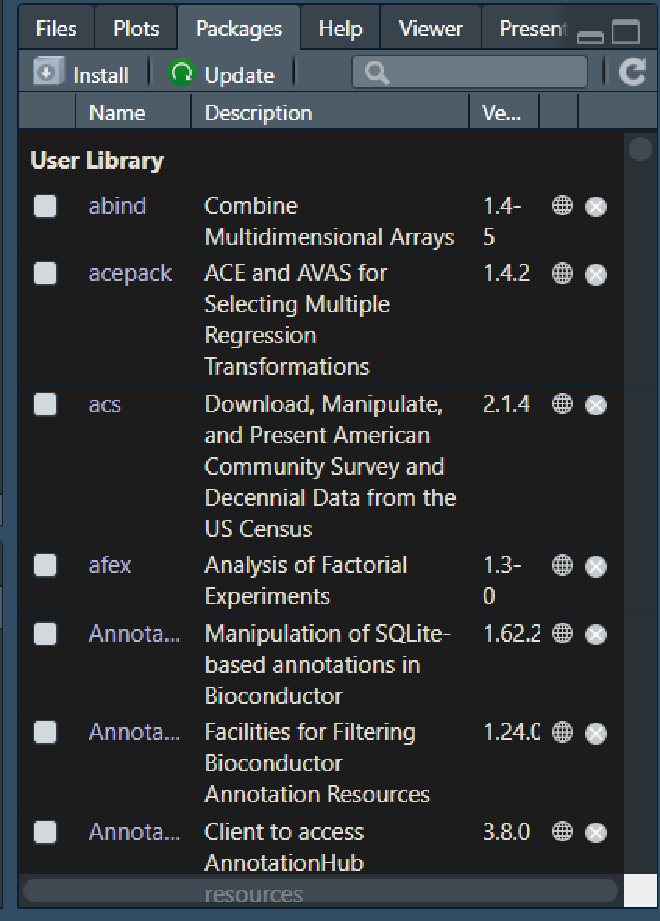Load the acepack package via its checkbox

pos(45,273)
